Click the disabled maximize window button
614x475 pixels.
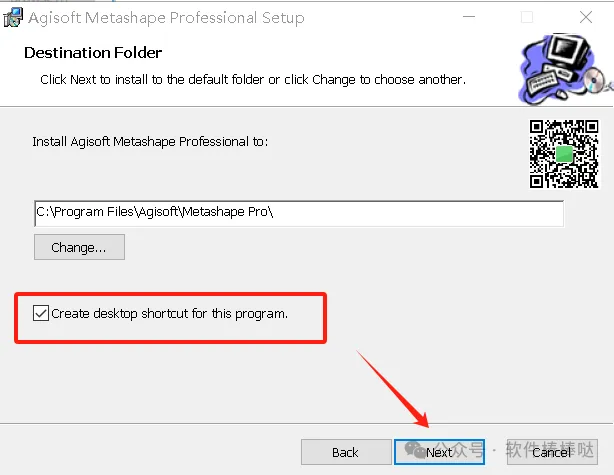(527, 17)
